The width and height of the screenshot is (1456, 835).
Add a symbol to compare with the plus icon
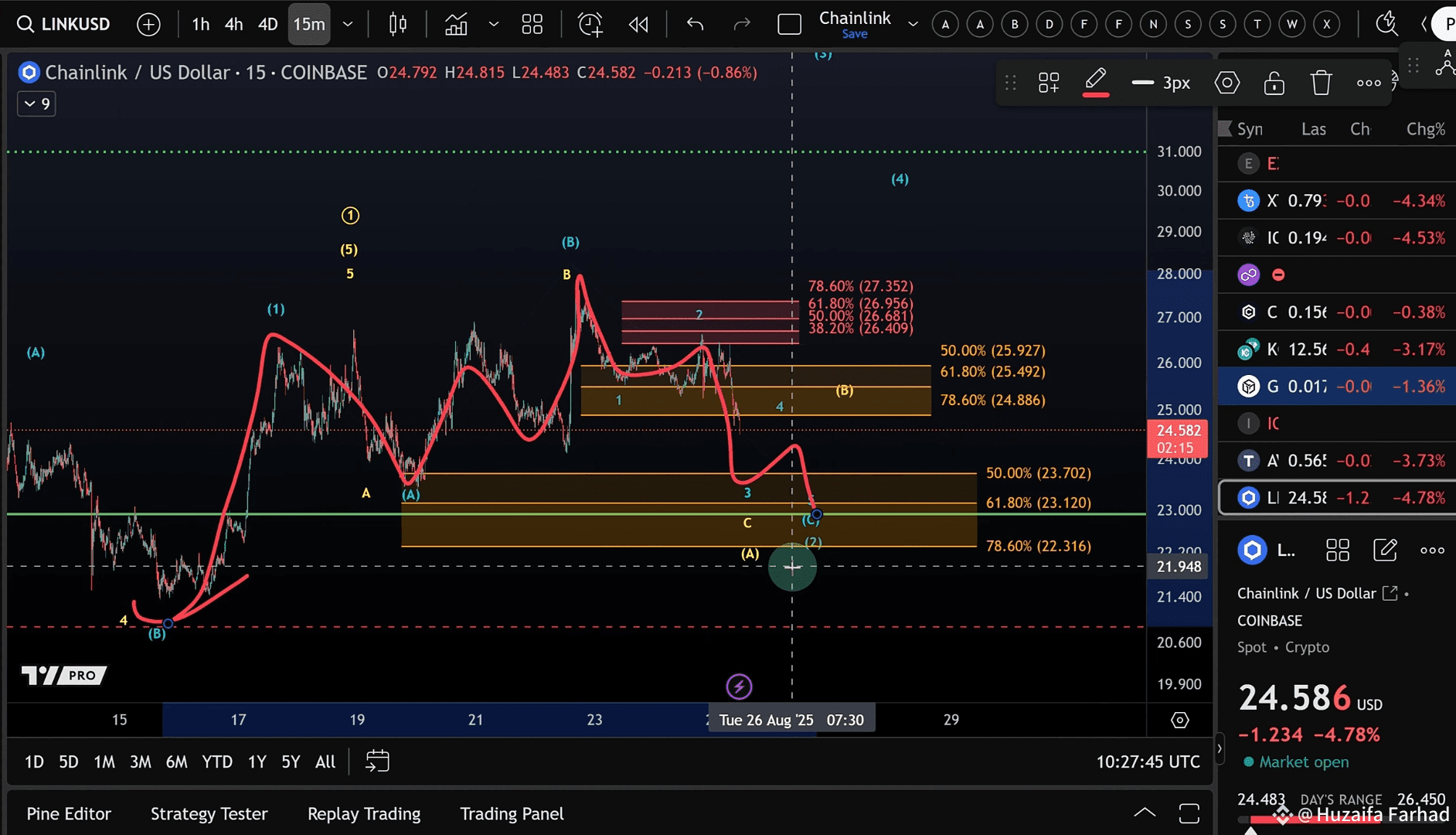pos(148,24)
